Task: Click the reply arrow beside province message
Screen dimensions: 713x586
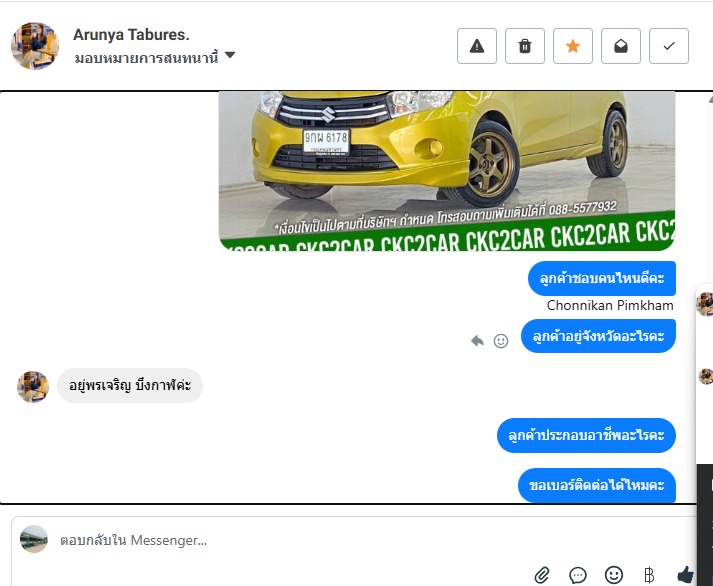Action: click(x=477, y=341)
